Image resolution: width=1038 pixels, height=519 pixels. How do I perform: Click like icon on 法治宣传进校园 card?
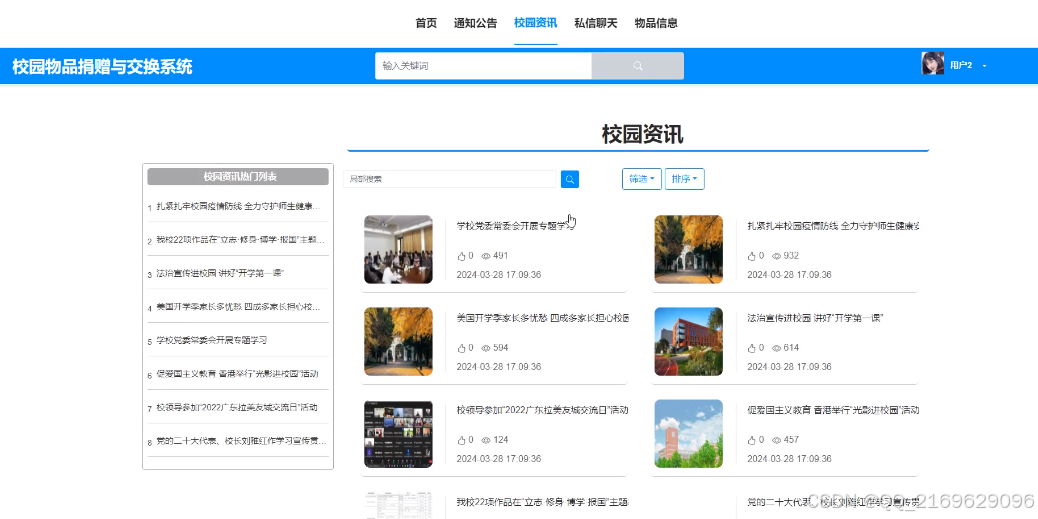click(x=752, y=348)
